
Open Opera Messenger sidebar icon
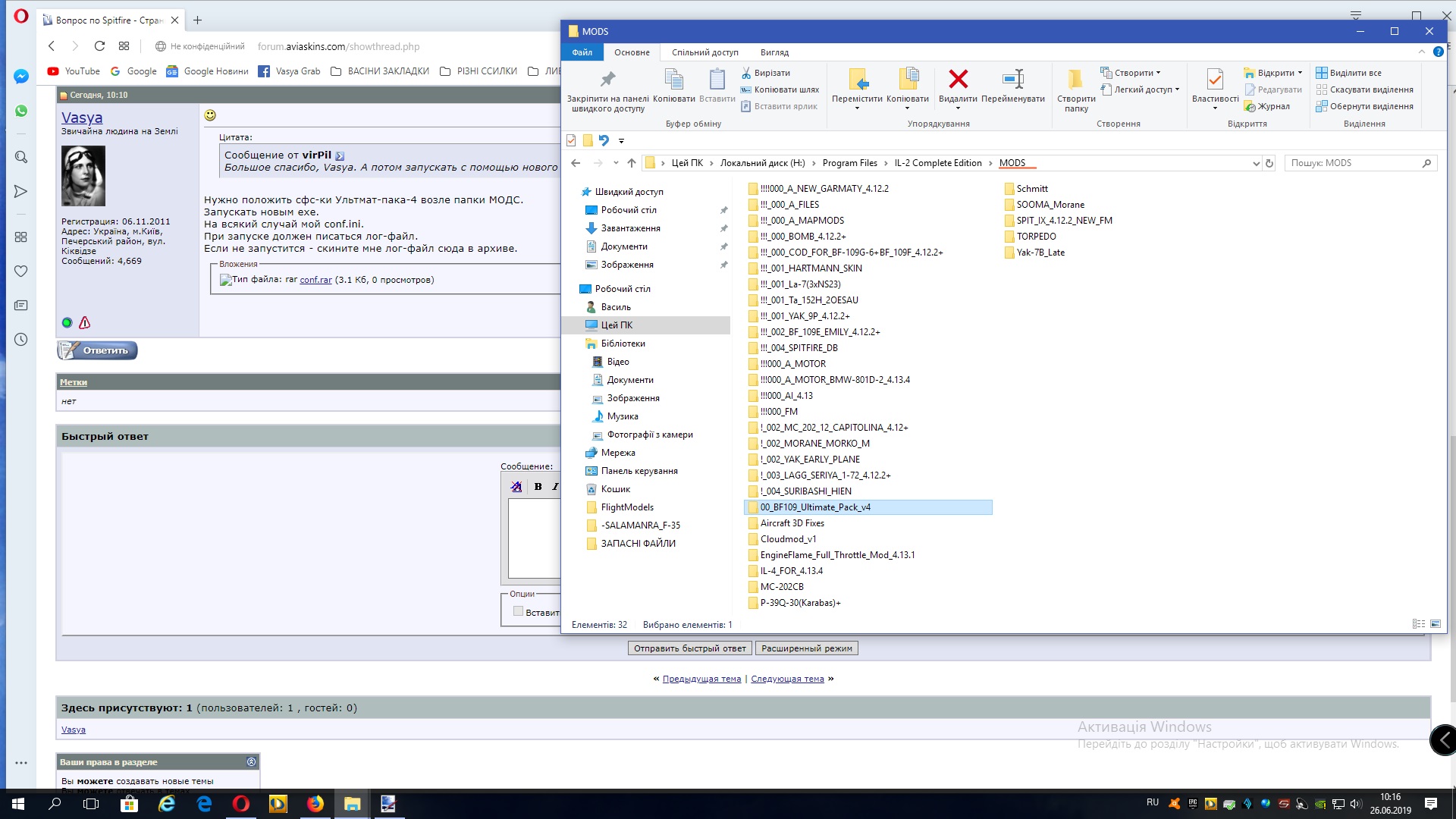(x=21, y=77)
